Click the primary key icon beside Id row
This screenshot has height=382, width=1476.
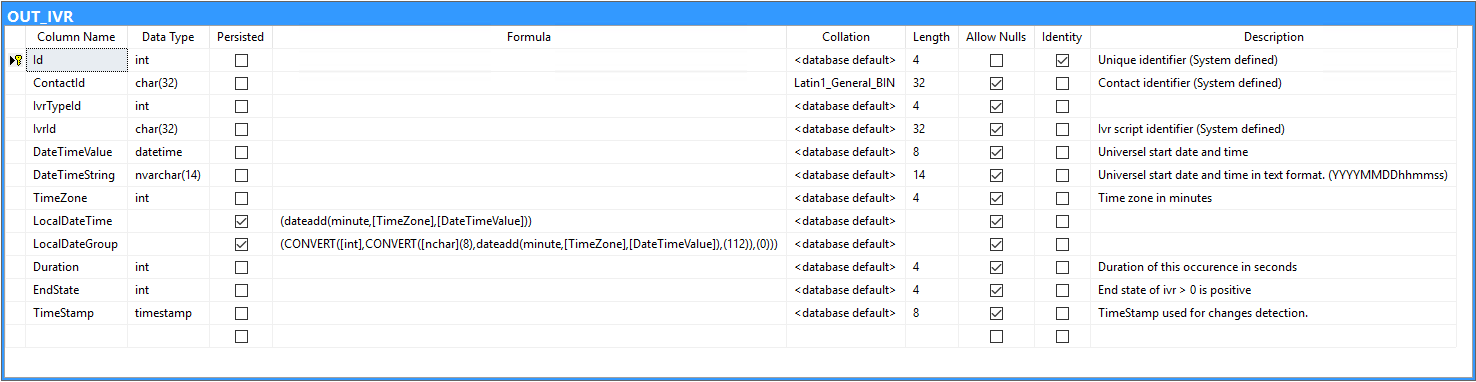[x=17, y=60]
